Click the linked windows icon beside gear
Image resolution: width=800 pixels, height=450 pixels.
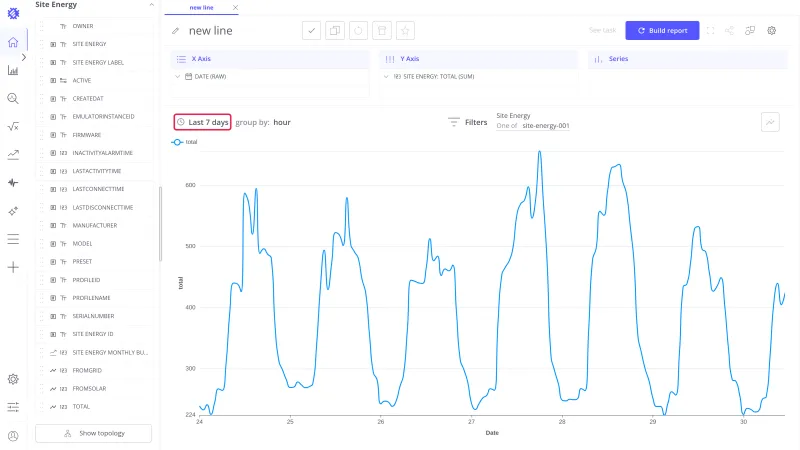[749, 31]
